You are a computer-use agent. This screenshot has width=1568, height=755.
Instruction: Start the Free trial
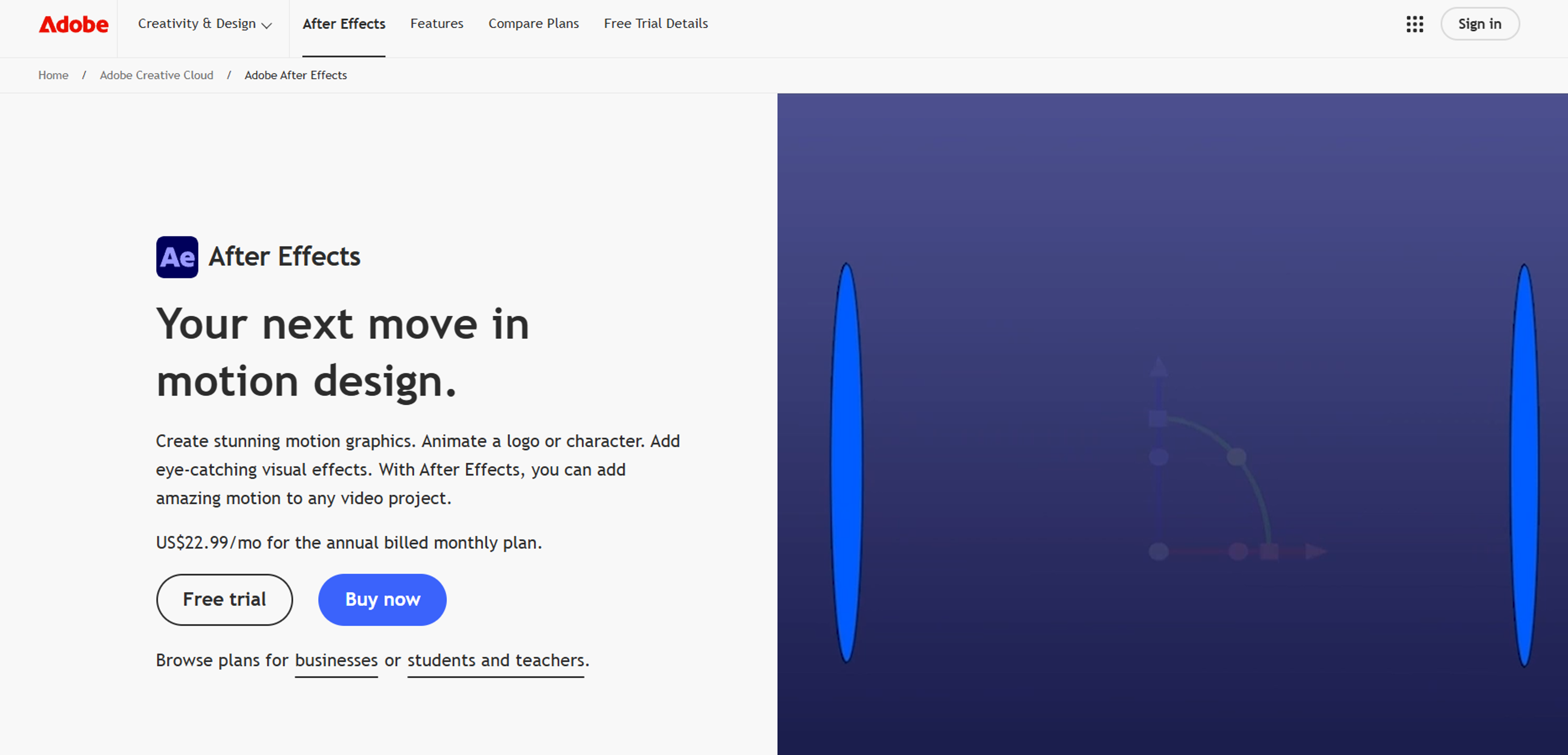pyautogui.click(x=225, y=599)
